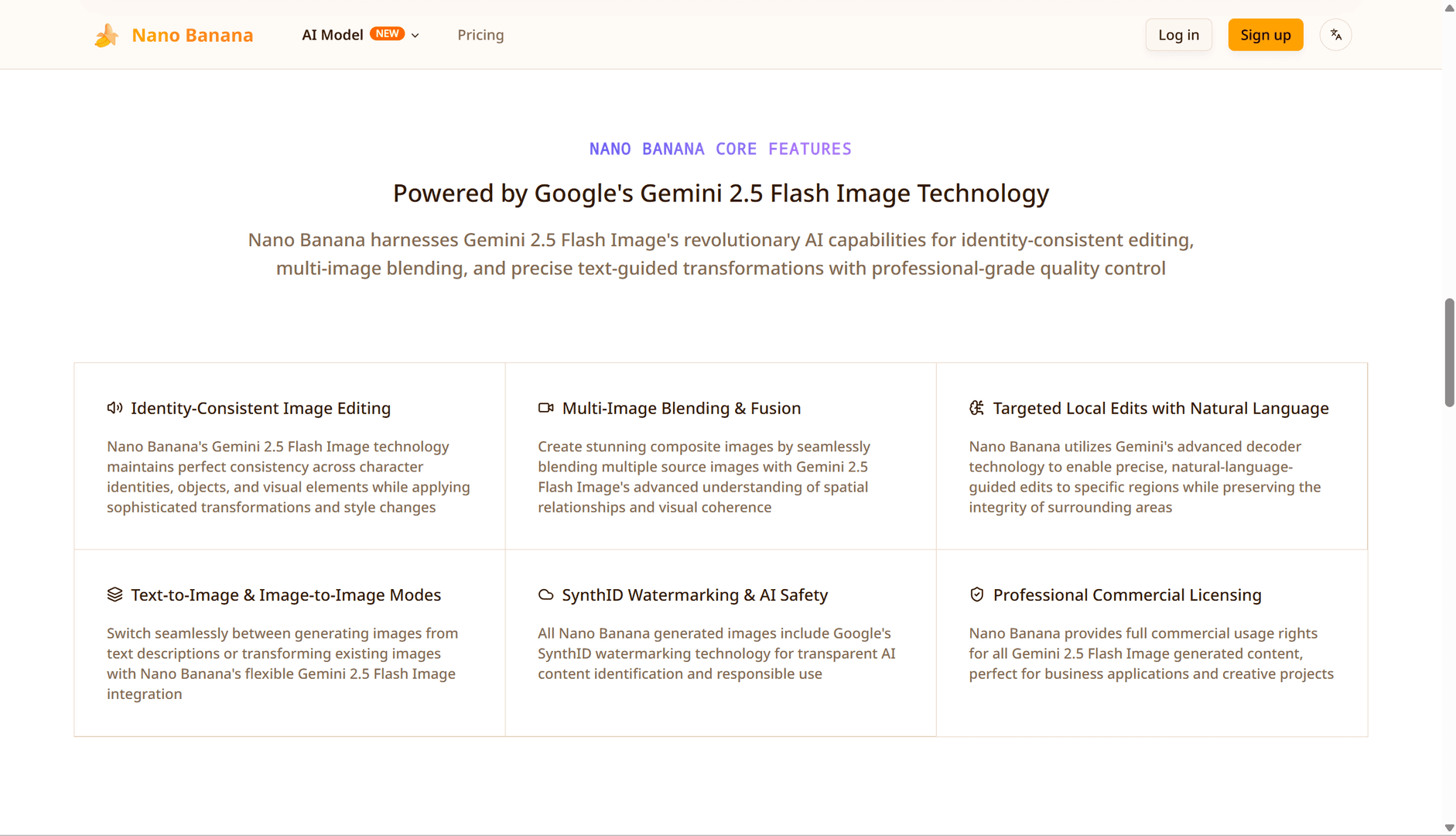The image size is (1456, 836).
Task: Go to the Pricing page
Action: pos(480,35)
